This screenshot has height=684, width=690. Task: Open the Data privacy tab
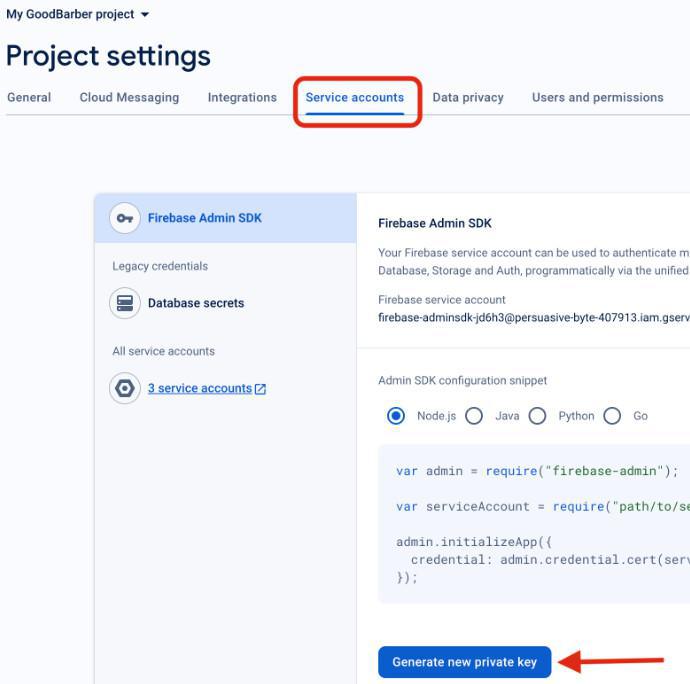click(x=468, y=98)
